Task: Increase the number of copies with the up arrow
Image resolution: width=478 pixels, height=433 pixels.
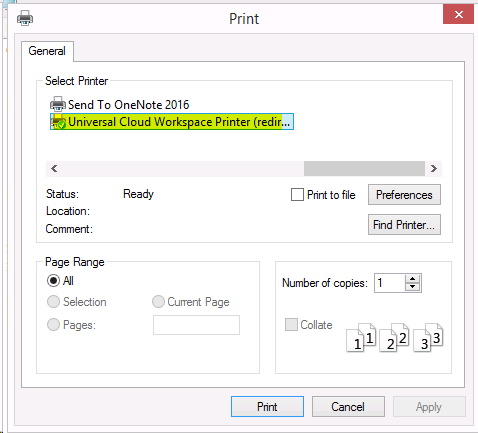Action: coord(413,279)
